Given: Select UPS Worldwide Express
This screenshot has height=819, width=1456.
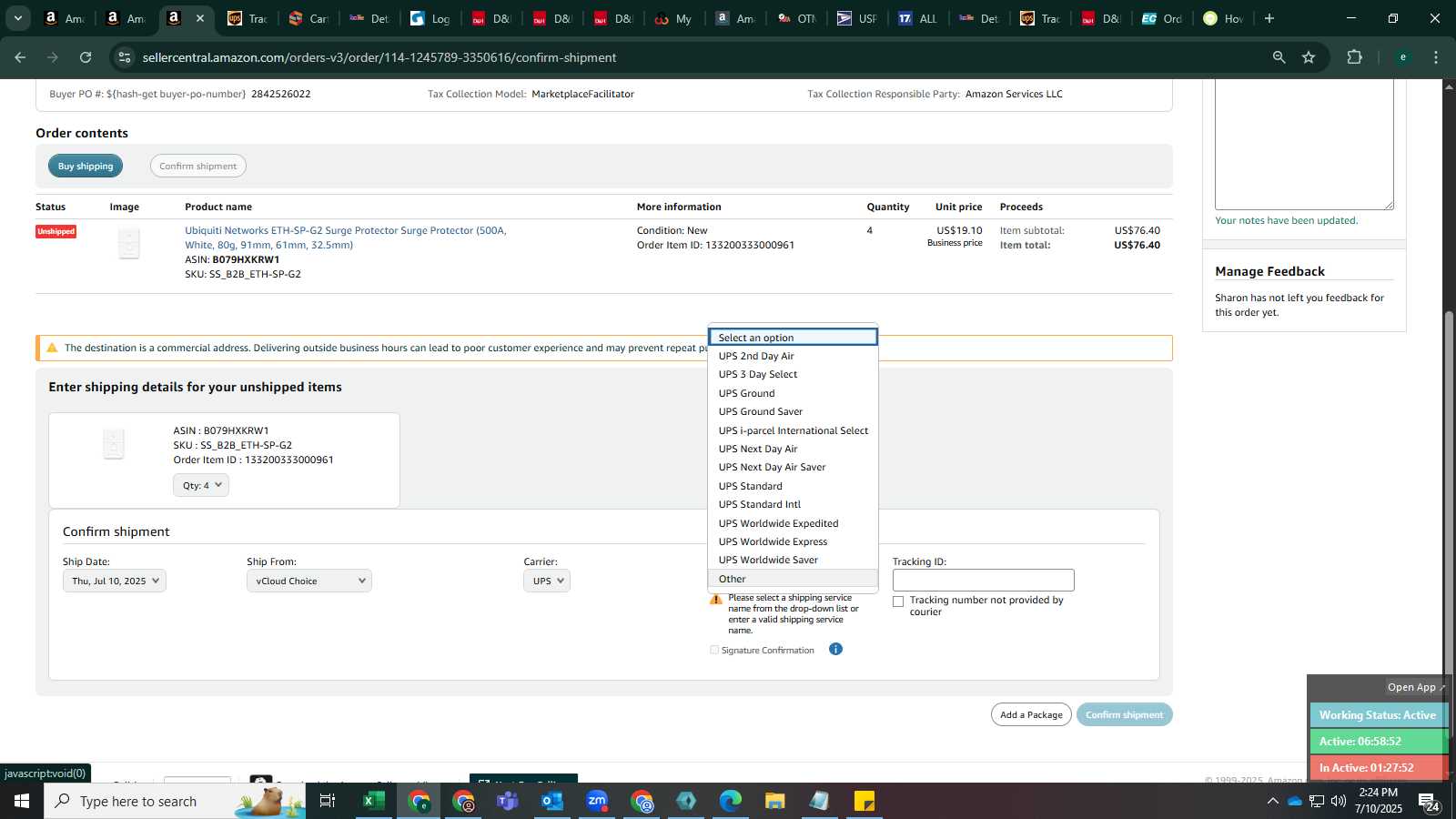Looking at the screenshot, I should [793, 541].
